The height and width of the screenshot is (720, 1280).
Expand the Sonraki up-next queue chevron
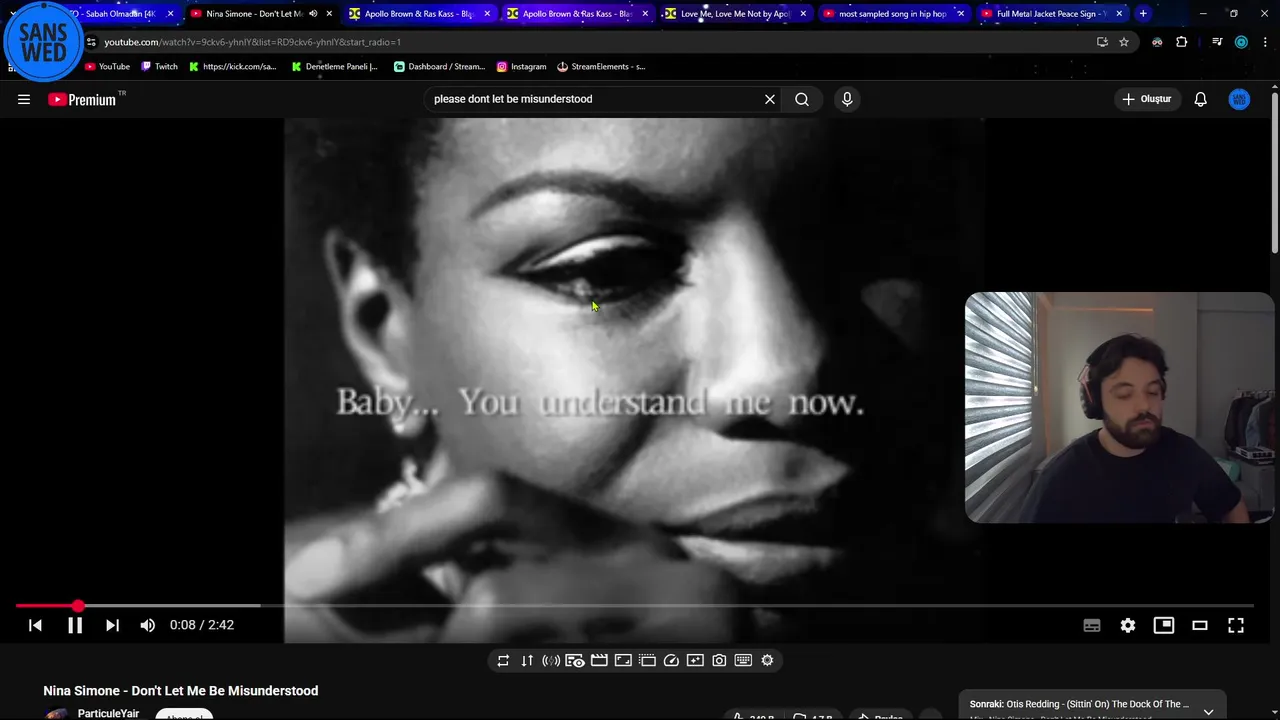[1208, 712]
